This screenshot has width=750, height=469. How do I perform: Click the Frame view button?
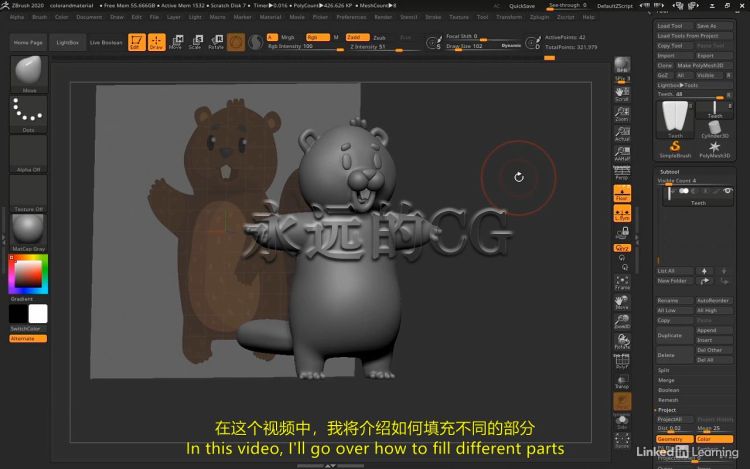pyautogui.click(x=622, y=283)
